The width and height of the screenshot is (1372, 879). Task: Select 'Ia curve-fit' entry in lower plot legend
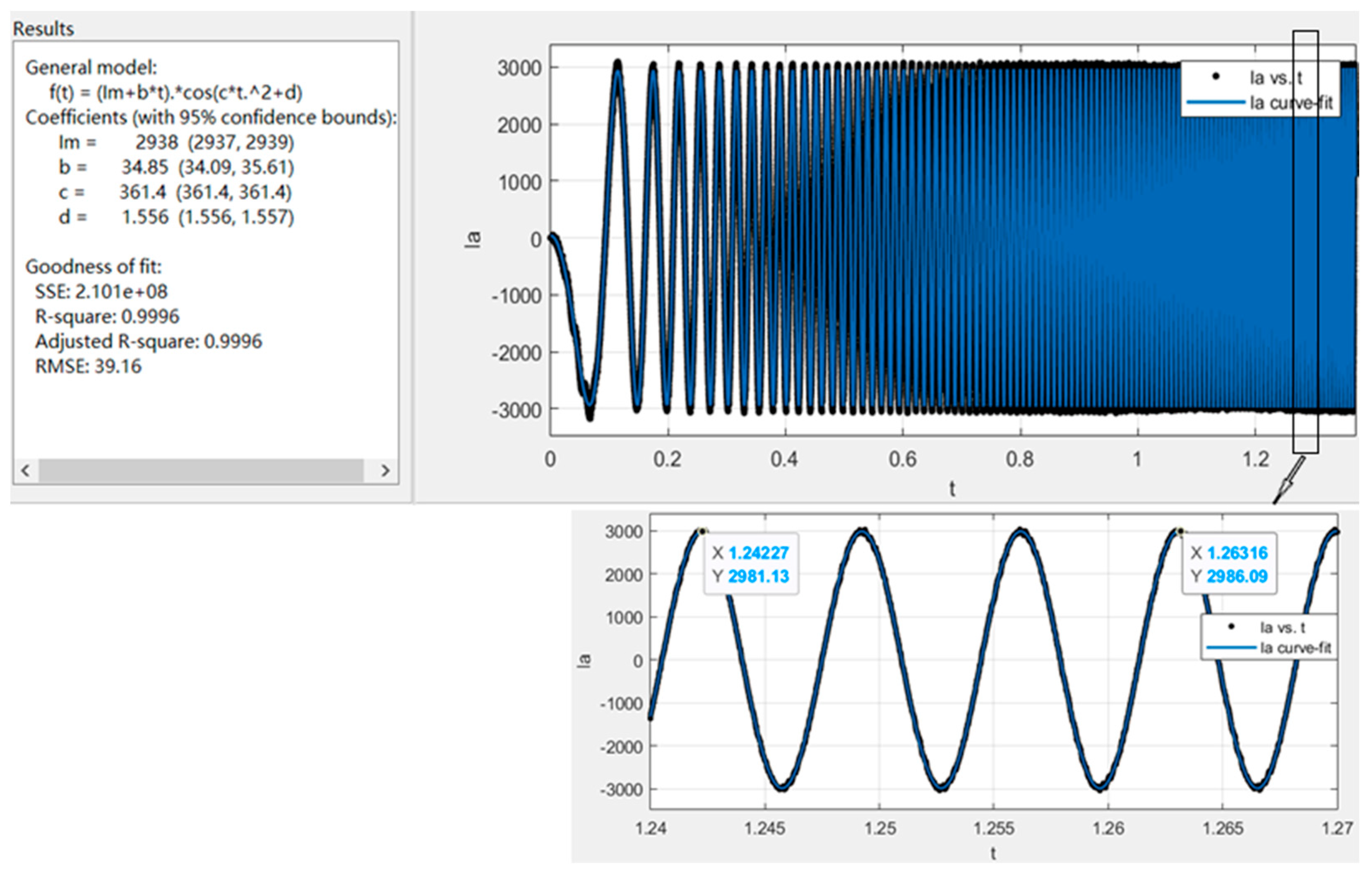pos(1295,648)
